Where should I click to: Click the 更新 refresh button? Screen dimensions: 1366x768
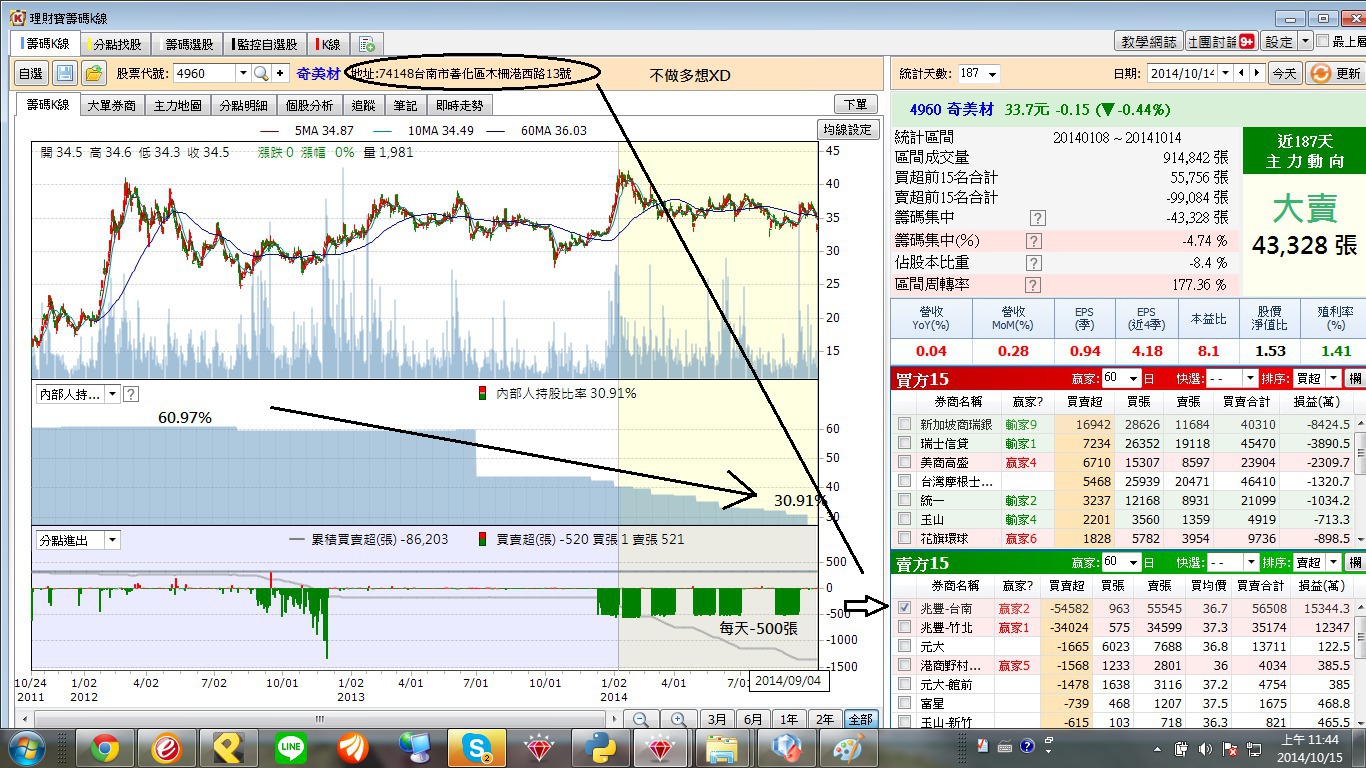(x=1335, y=73)
